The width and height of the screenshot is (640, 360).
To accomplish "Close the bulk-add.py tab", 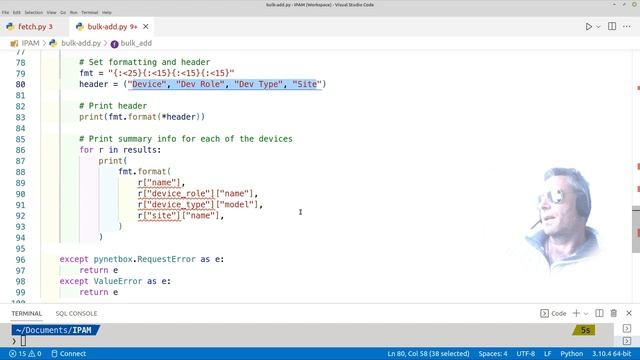I will (146, 27).
